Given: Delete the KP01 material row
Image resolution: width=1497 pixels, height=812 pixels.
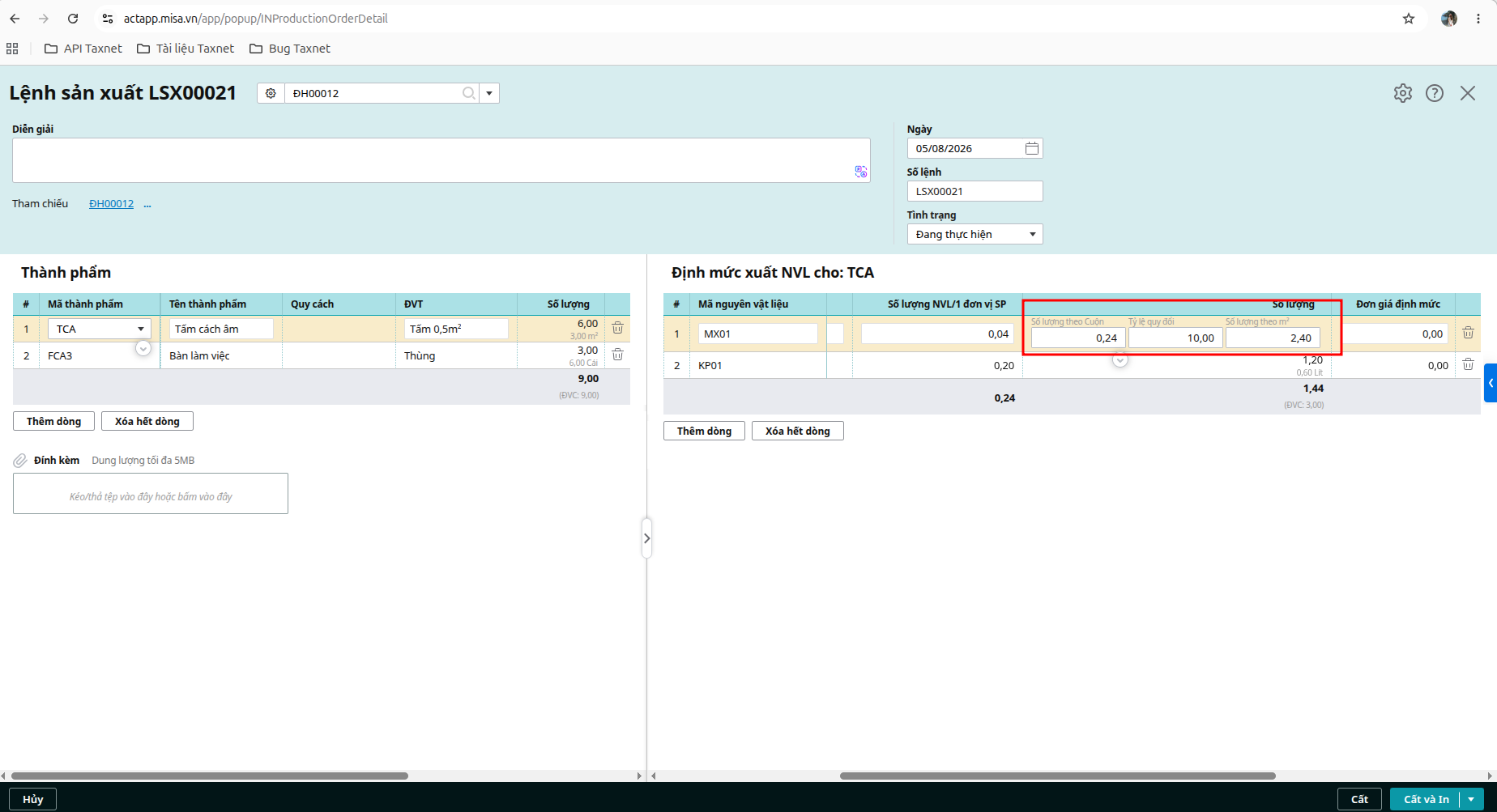Looking at the screenshot, I should click(x=1468, y=364).
